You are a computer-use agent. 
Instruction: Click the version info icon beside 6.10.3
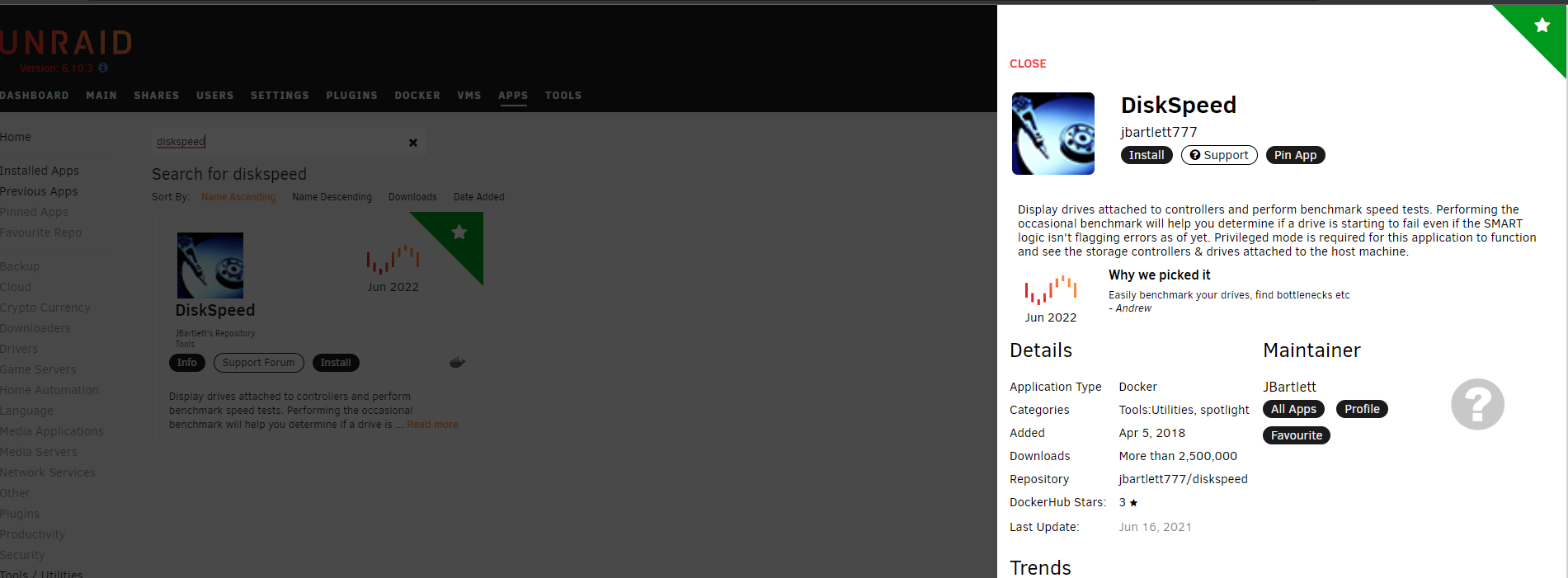point(103,68)
